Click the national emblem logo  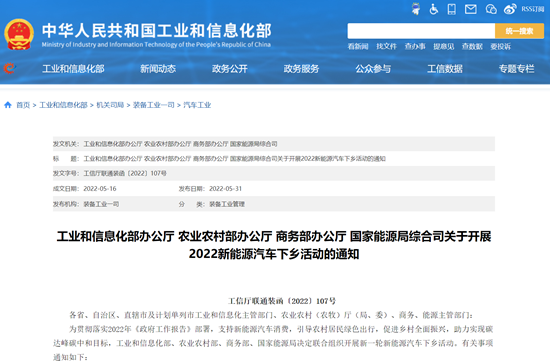19,34
